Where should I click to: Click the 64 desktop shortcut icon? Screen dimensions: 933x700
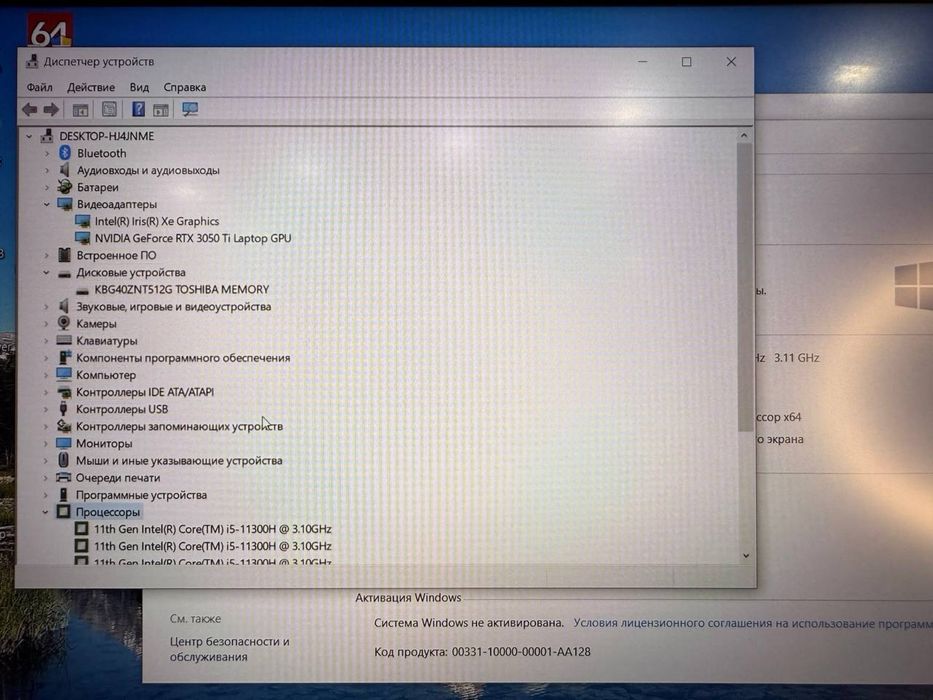(x=51, y=30)
